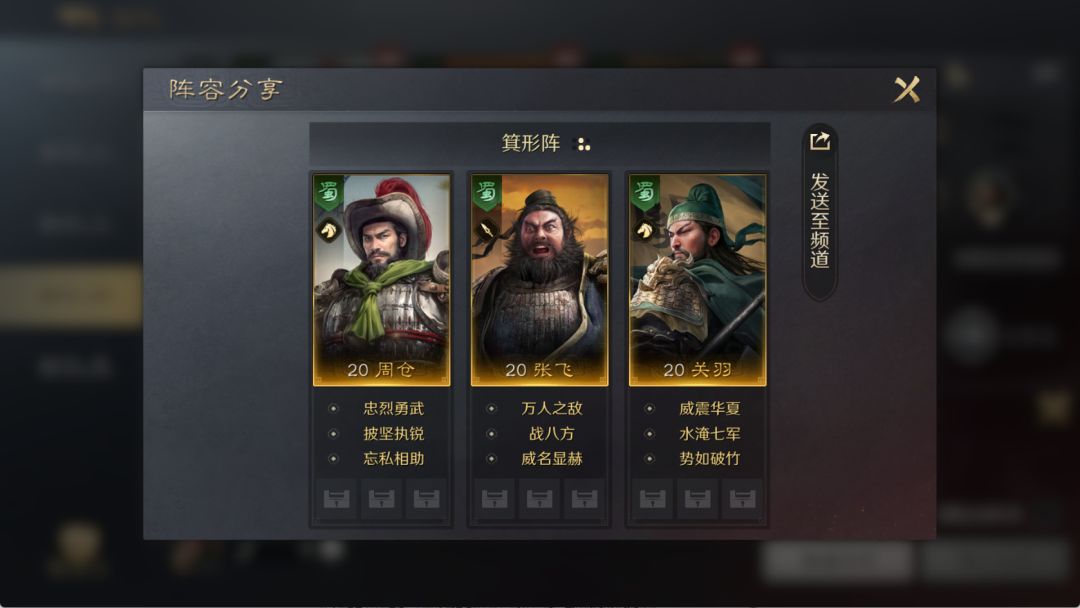Select the 关羽 hero card portrait
The width and height of the screenshot is (1080, 608).
[x=697, y=280]
